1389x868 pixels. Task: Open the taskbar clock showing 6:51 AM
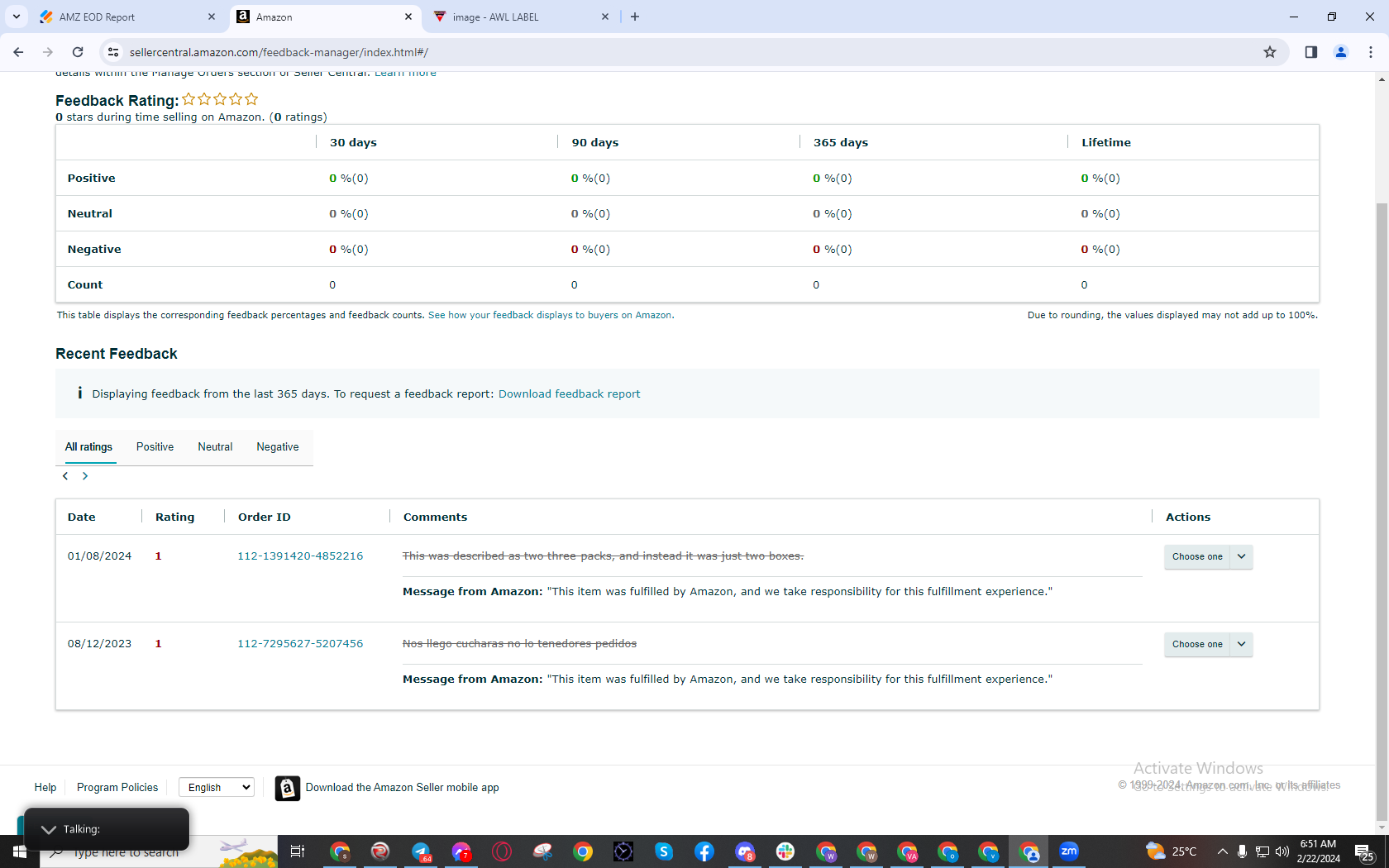1319,851
